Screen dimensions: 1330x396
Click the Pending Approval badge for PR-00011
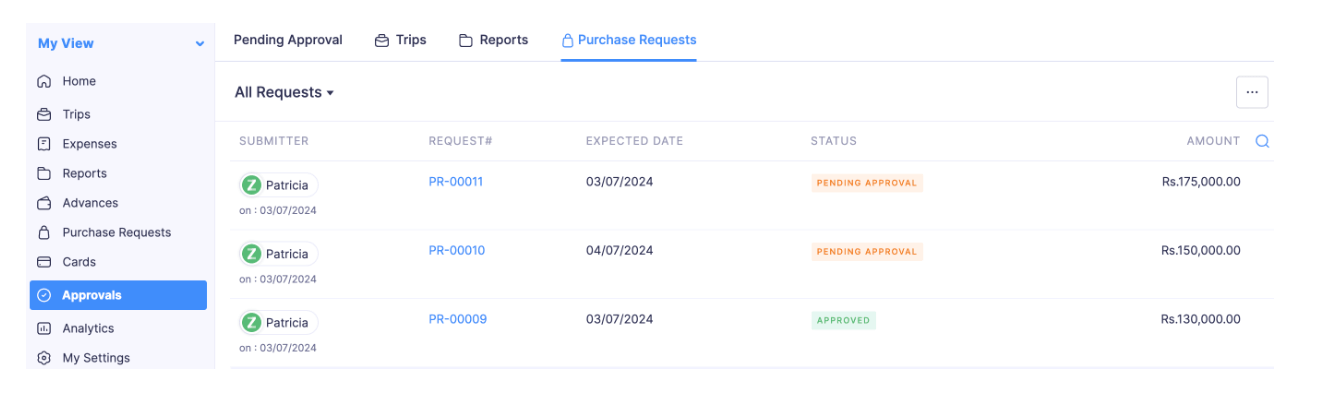click(867, 183)
